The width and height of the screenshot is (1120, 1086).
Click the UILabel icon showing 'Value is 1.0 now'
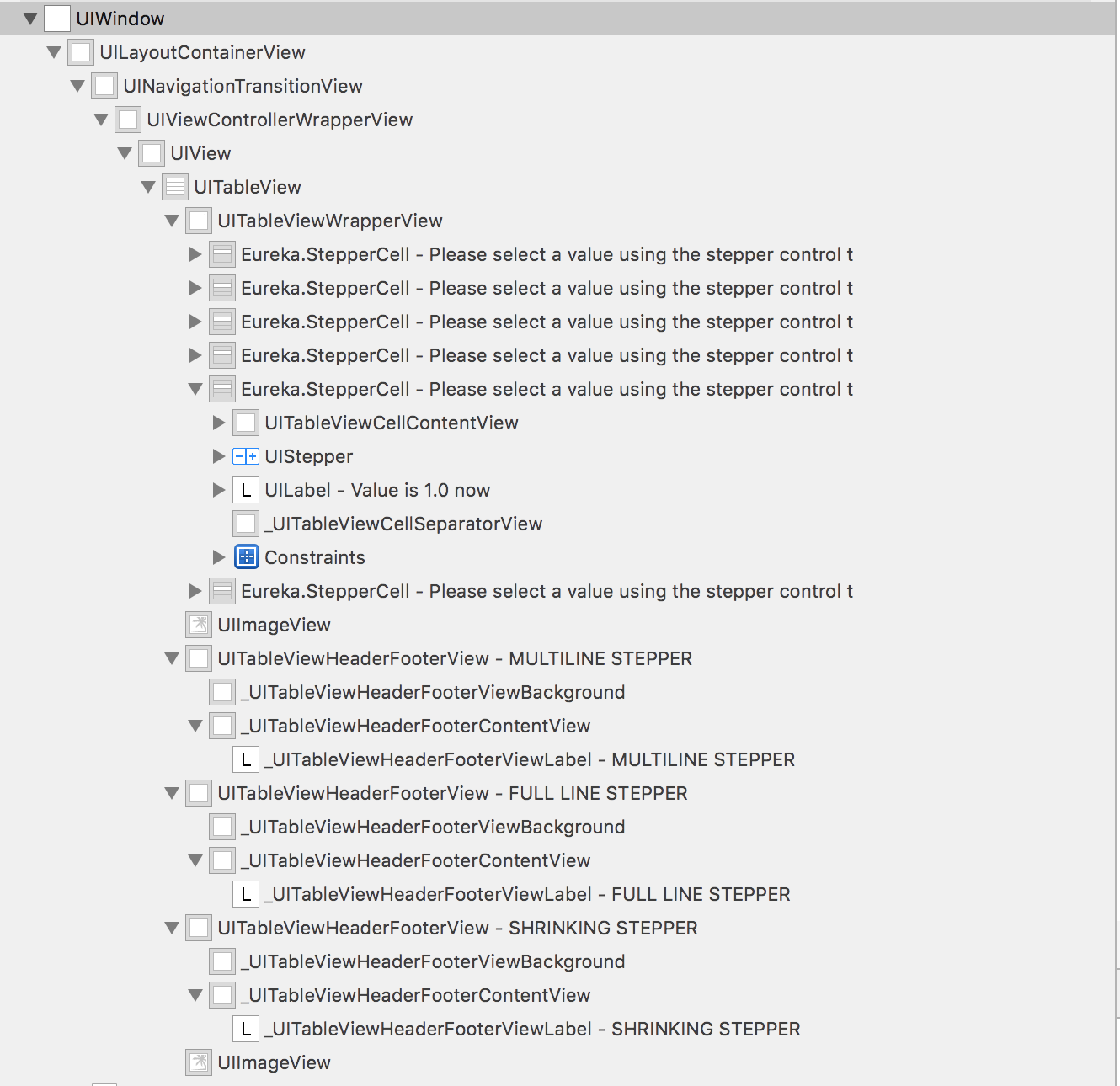[245, 490]
